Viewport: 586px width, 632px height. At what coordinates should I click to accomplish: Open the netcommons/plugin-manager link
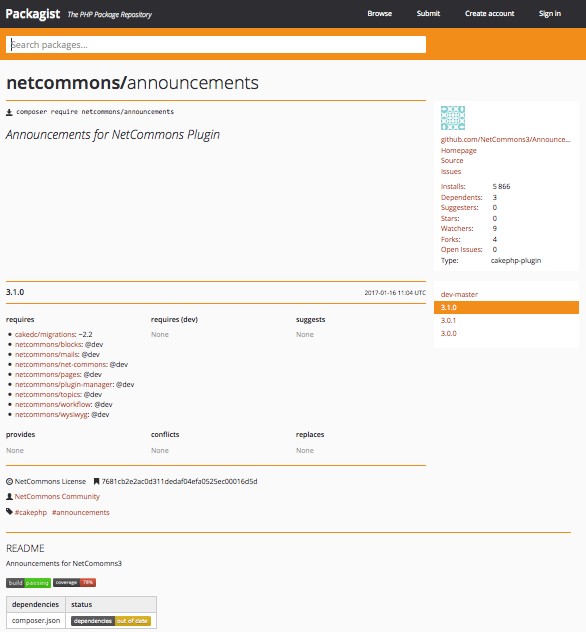(x=64, y=385)
